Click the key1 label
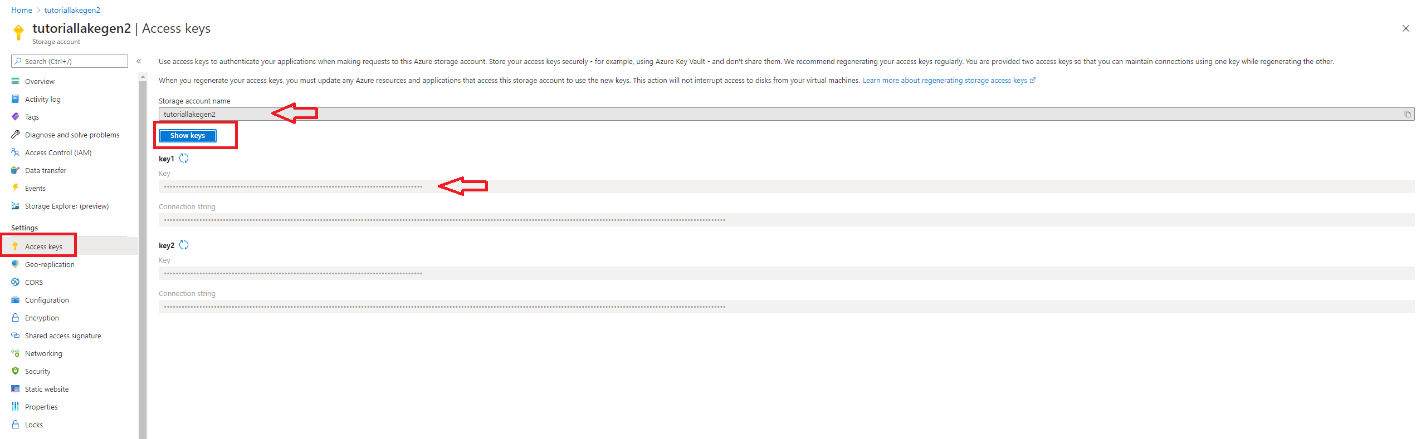The image size is (1426, 439). click(x=167, y=159)
